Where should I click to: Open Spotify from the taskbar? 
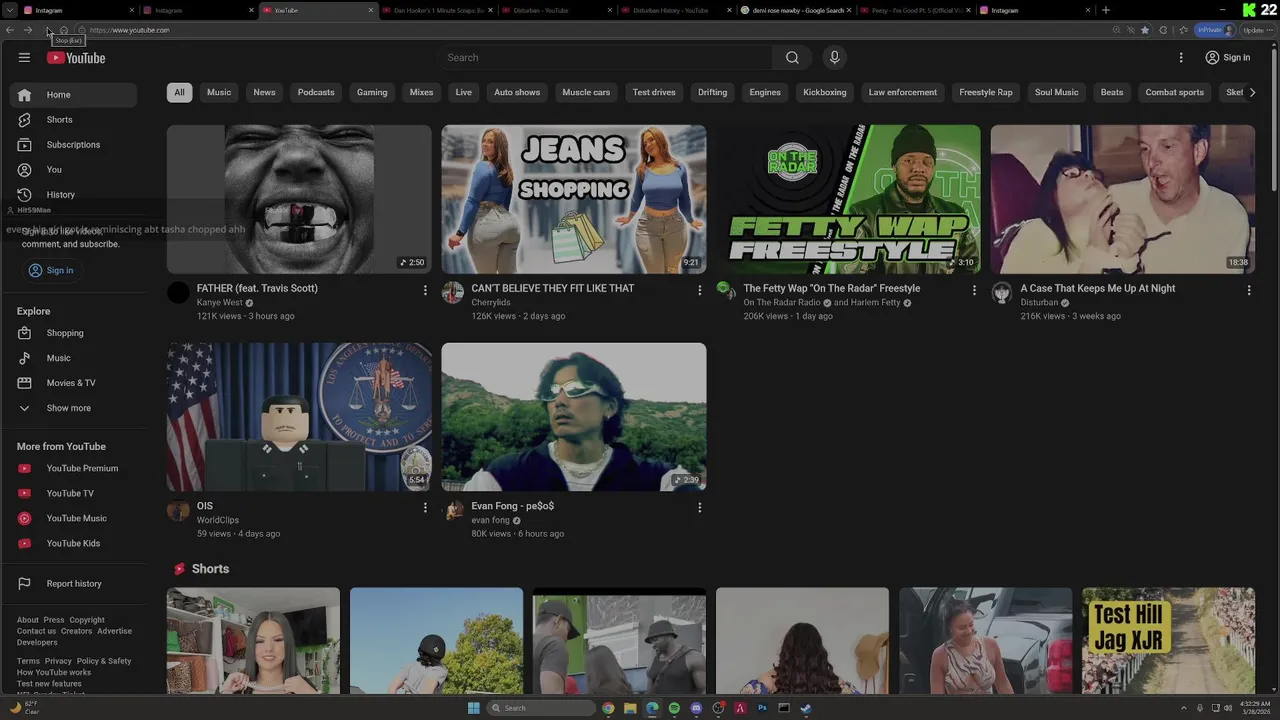(x=674, y=708)
